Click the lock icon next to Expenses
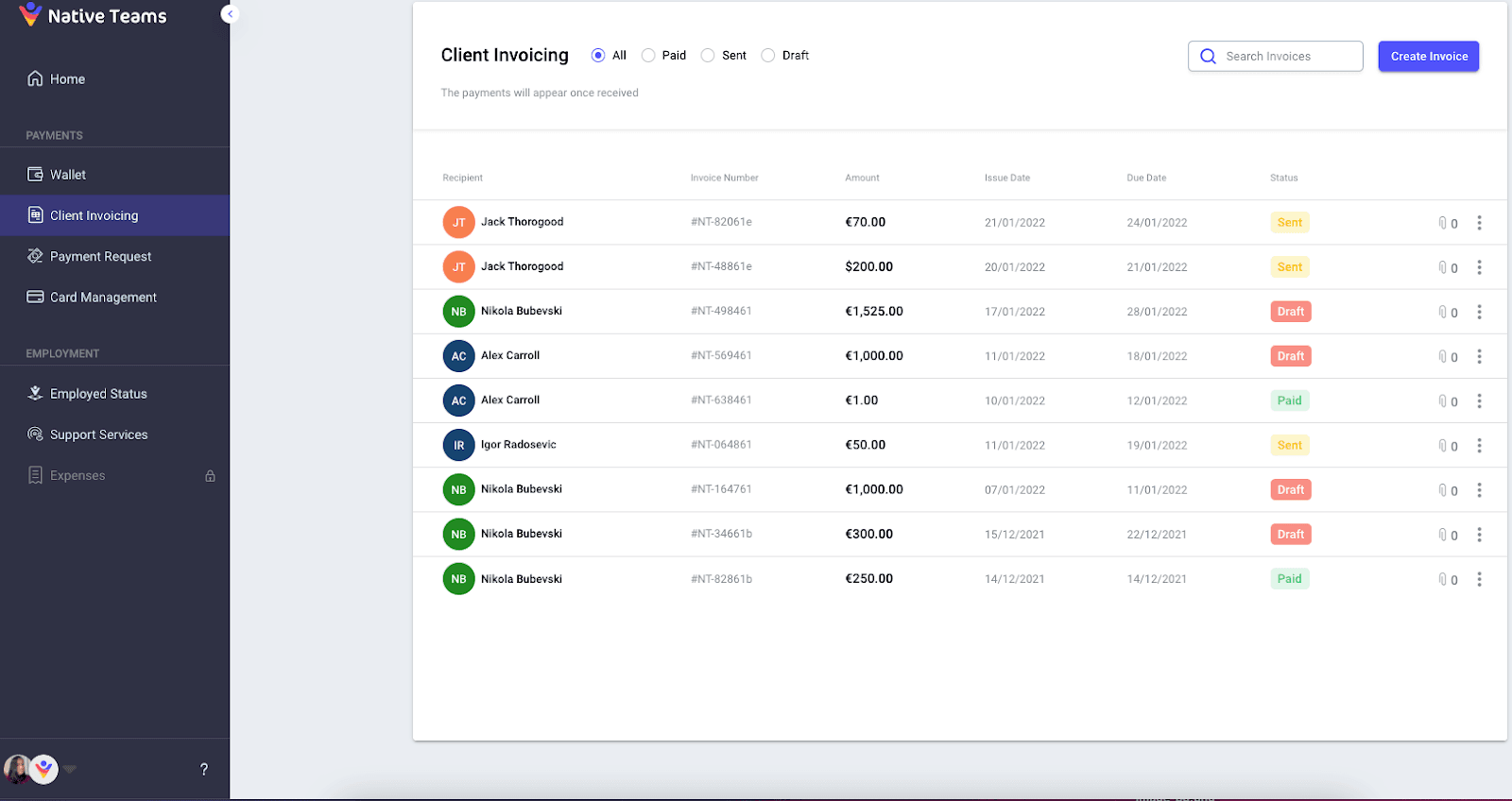Screen dimensions: 1512x801 211,476
